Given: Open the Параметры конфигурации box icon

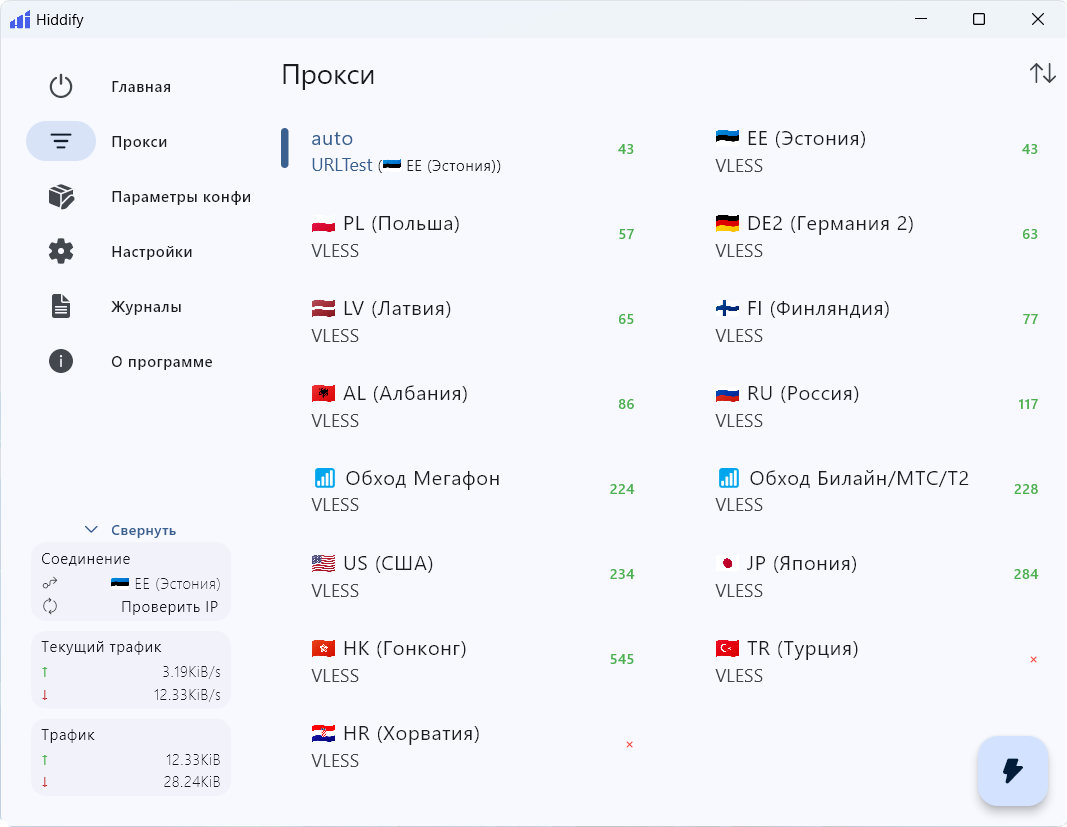Looking at the screenshot, I should [61, 197].
